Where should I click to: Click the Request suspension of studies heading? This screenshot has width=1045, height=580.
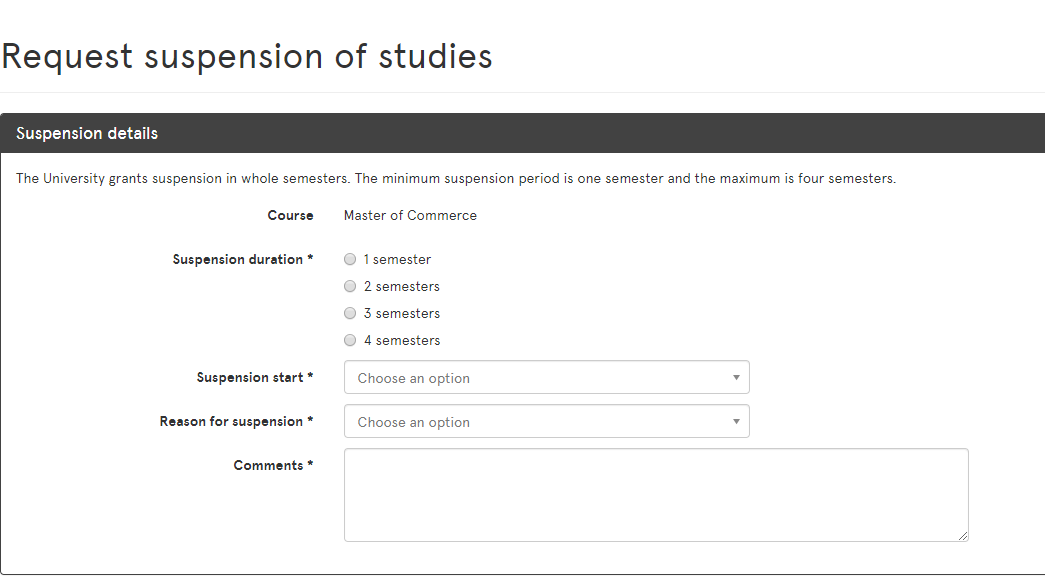point(247,56)
